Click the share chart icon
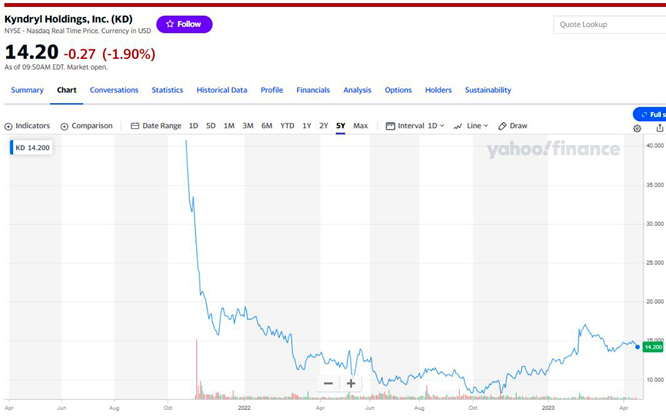 660,128
